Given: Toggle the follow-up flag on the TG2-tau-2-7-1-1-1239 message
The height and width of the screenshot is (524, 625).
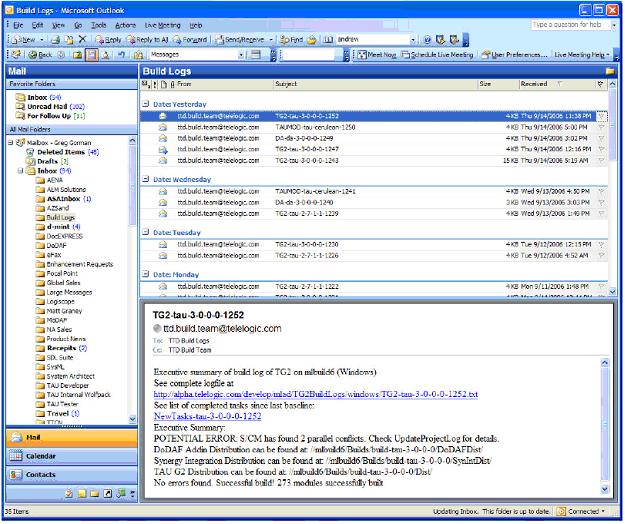Looking at the screenshot, I should (601, 214).
